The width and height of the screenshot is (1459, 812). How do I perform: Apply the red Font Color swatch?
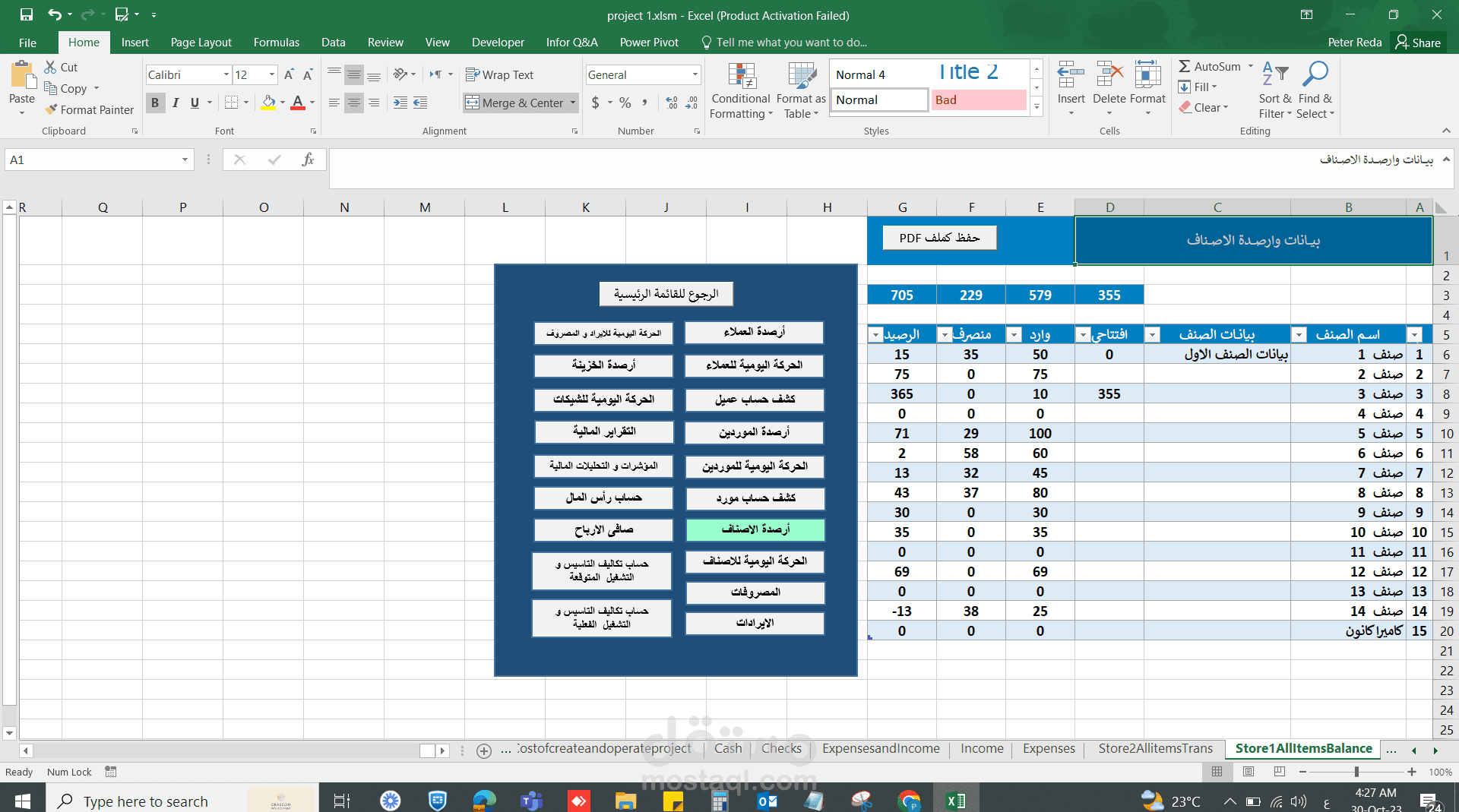[298, 103]
